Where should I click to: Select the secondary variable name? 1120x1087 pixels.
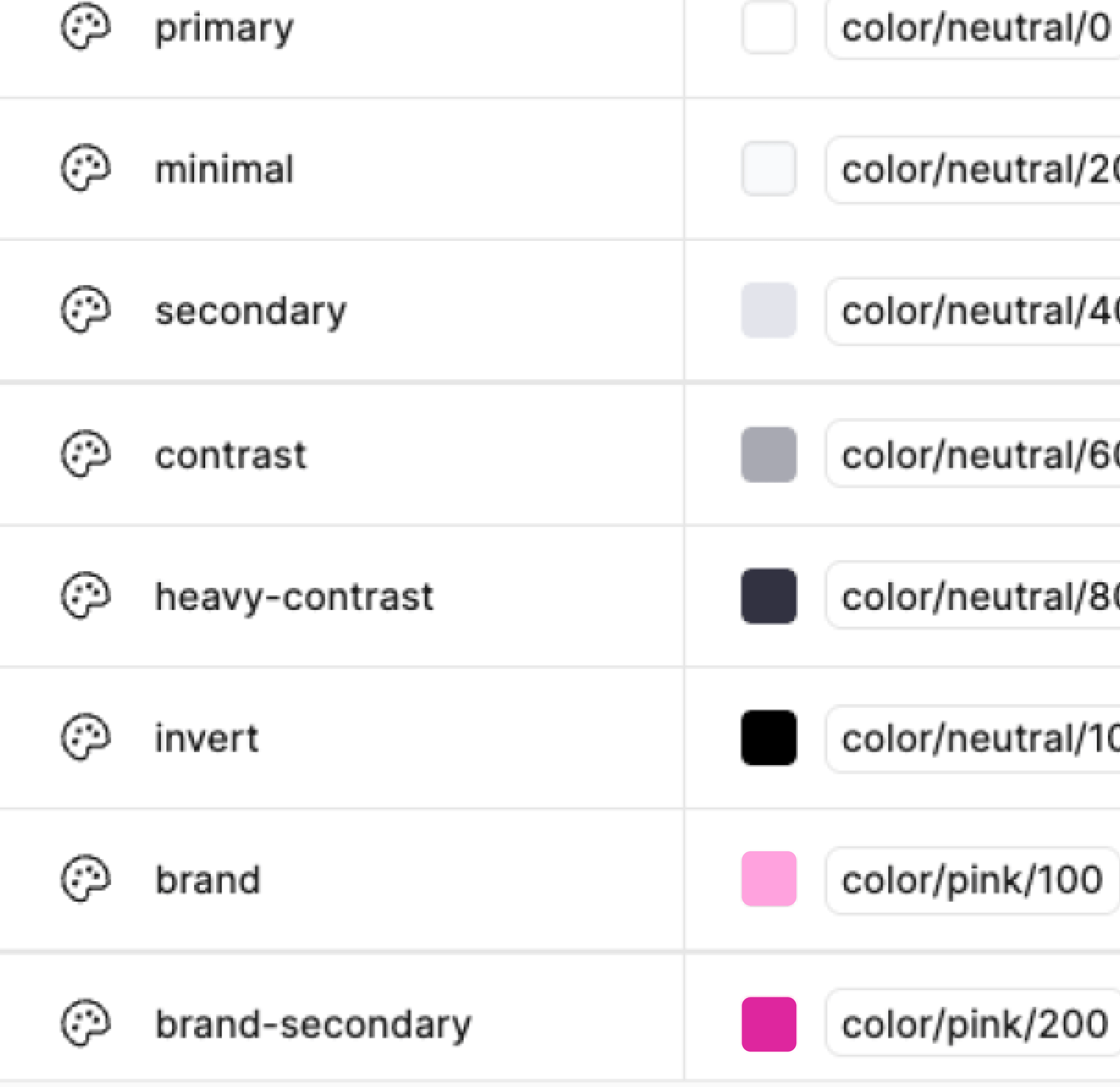(x=251, y=311)
